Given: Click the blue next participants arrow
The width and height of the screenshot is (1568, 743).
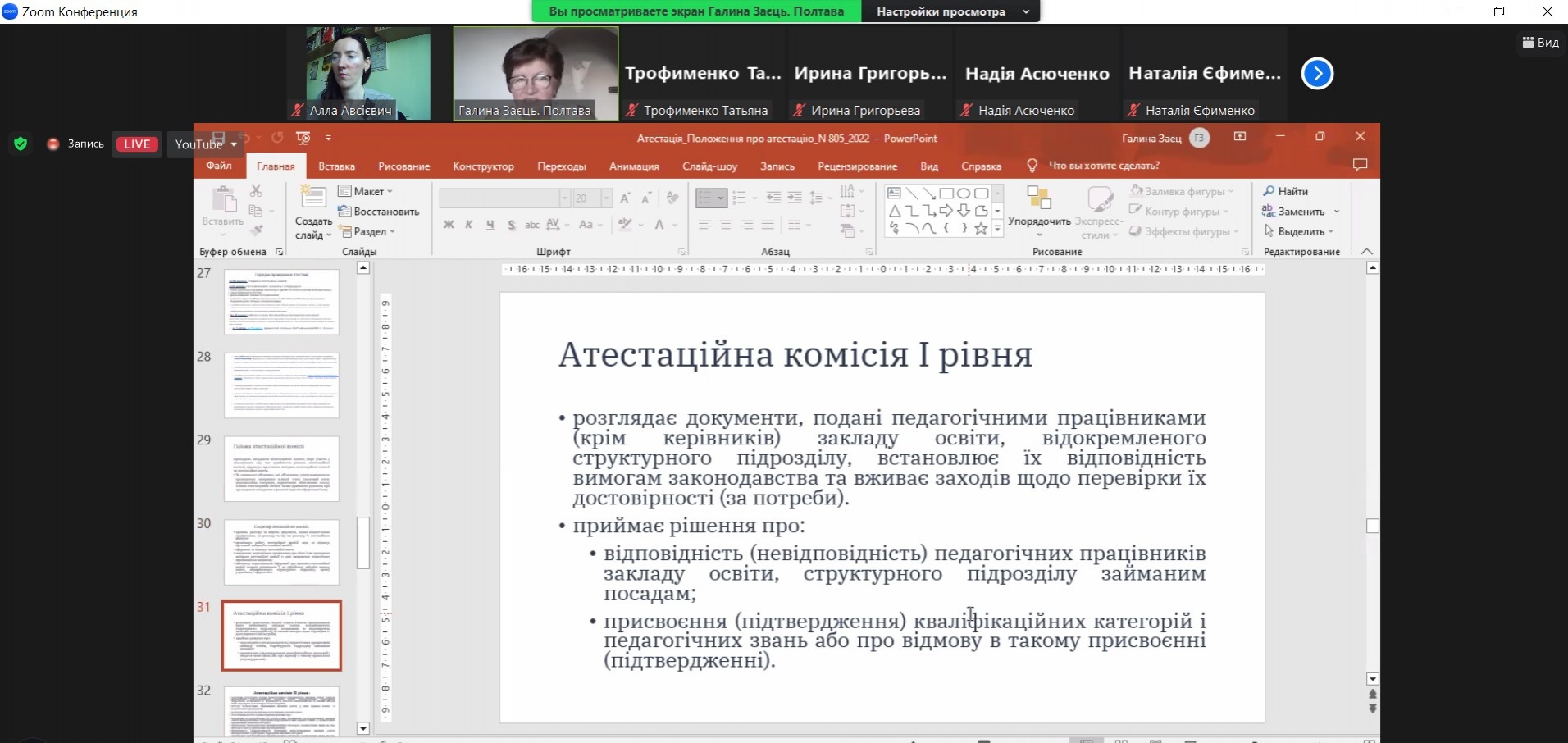Looking at the screenshot, I should (1317, 74).
